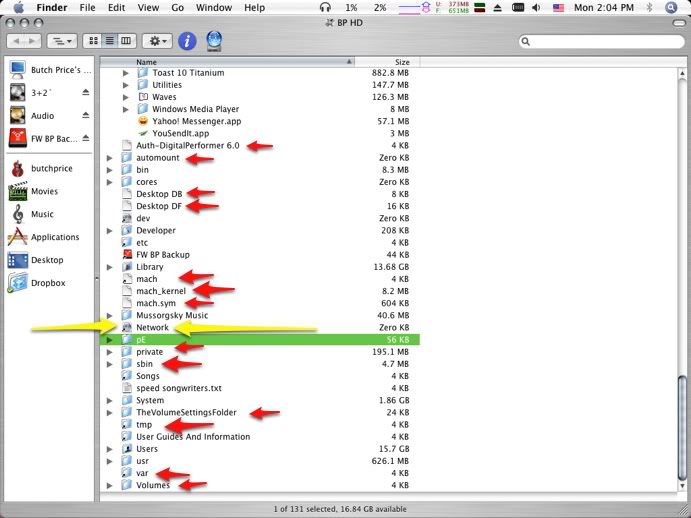691x518 pixels.
Task: Switch to column view
Action: [x=126, y=41]
